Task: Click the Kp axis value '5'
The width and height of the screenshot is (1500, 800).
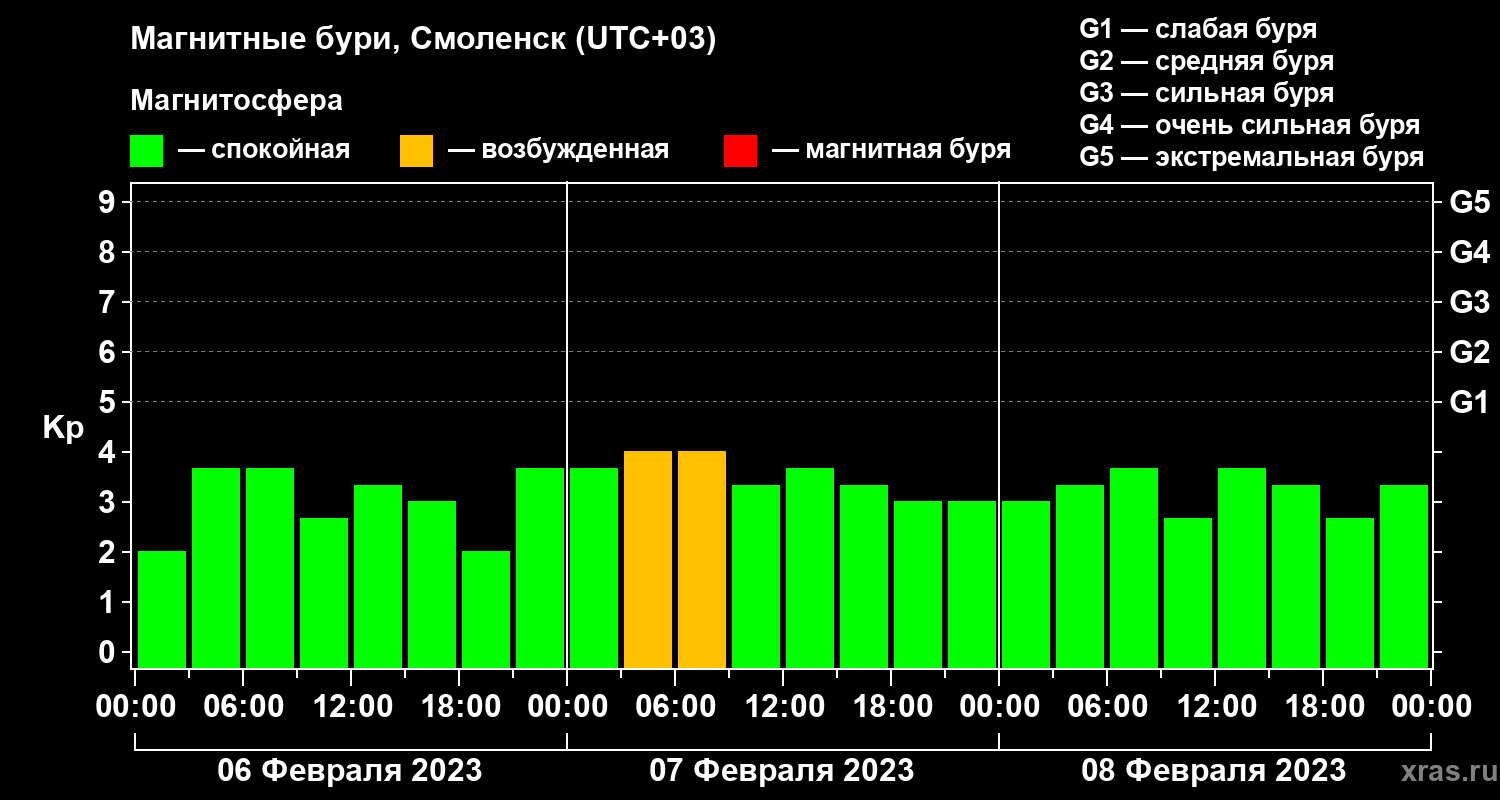Action: click(109, 402)
